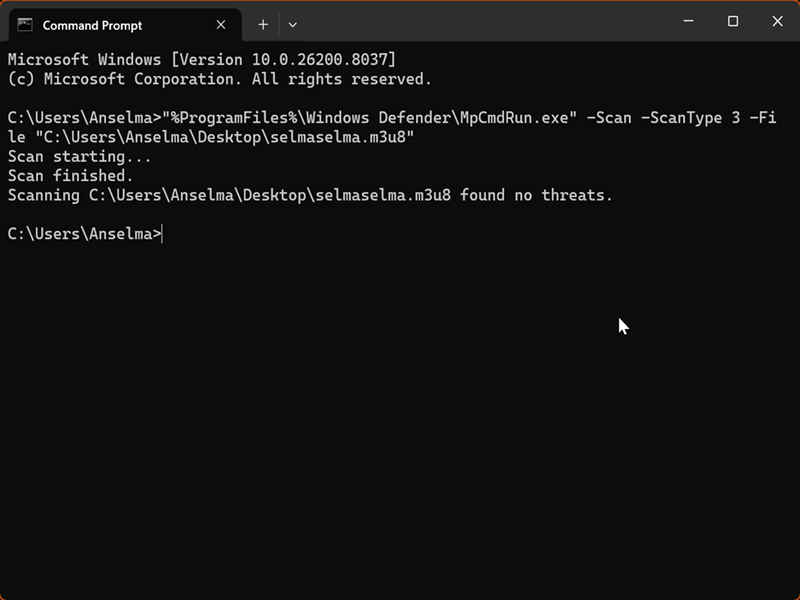Screen dimensions: 800x600
Task: Click the Command Prompt tab icon
Action: (25, 25)
